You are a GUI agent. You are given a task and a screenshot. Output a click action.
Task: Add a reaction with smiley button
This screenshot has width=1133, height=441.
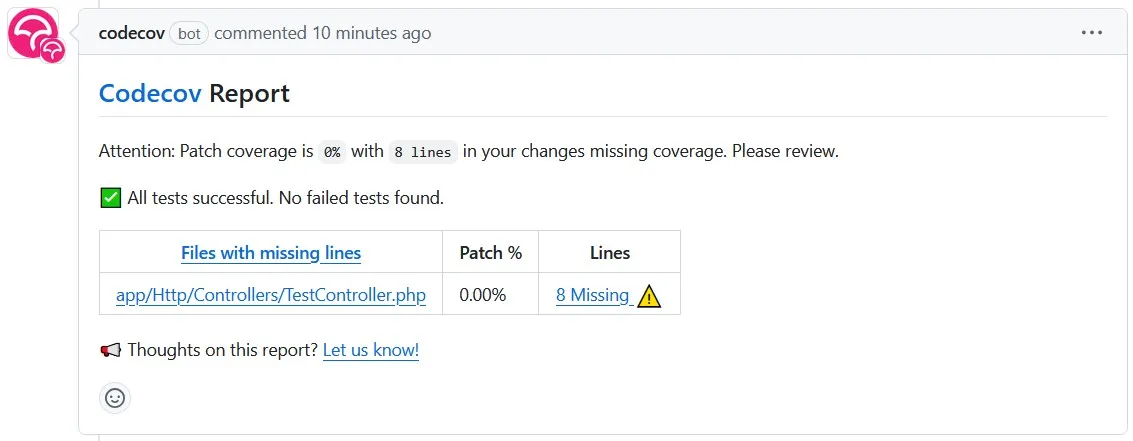coord(115,398)
